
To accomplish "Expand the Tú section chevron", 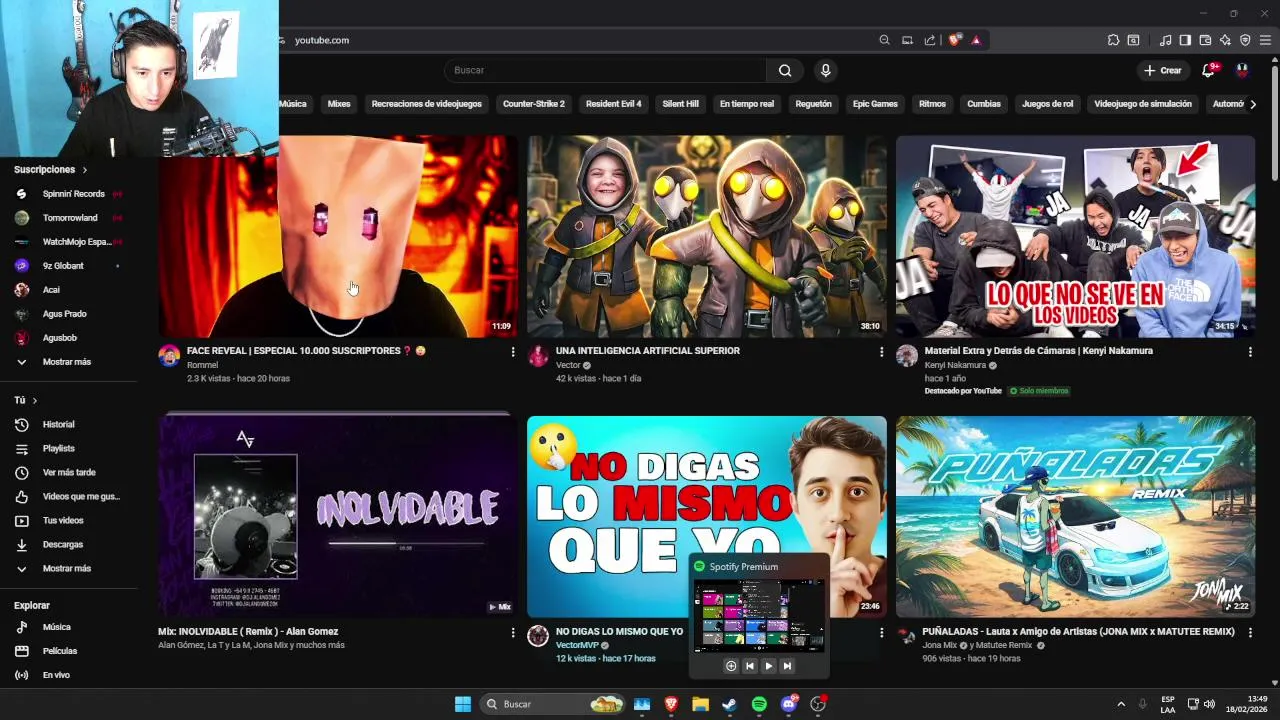I will coord(34,400).
